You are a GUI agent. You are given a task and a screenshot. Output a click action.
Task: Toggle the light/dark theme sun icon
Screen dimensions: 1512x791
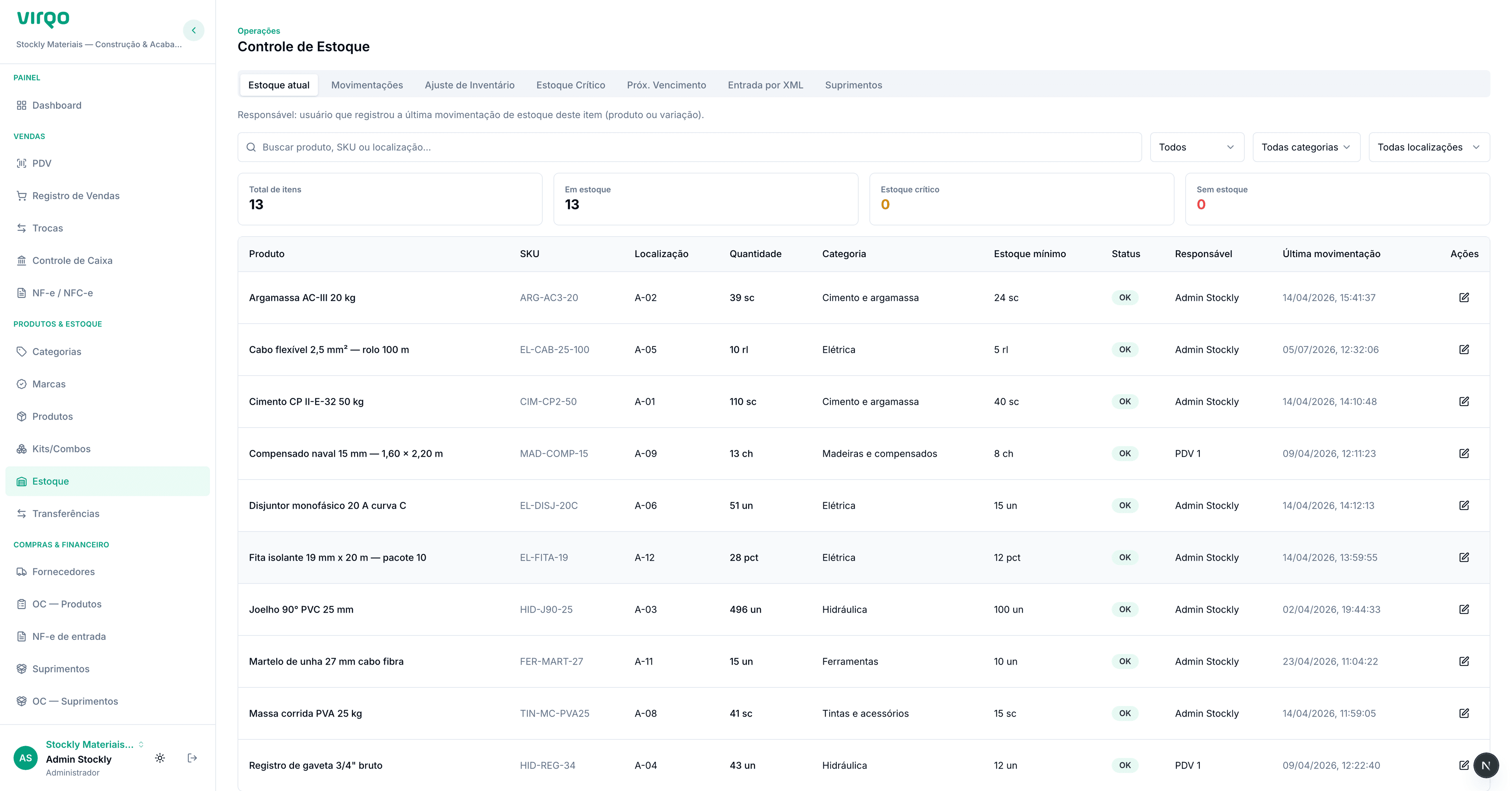tap(159, 758)
